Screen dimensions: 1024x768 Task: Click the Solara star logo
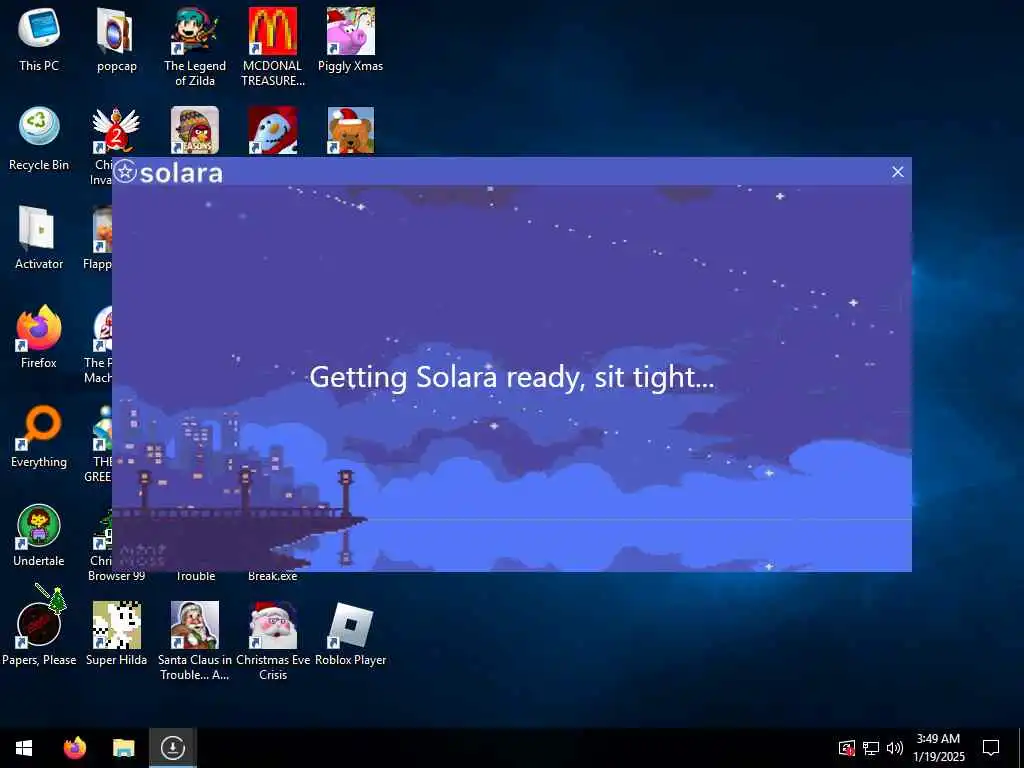click(x=125, y=172)
